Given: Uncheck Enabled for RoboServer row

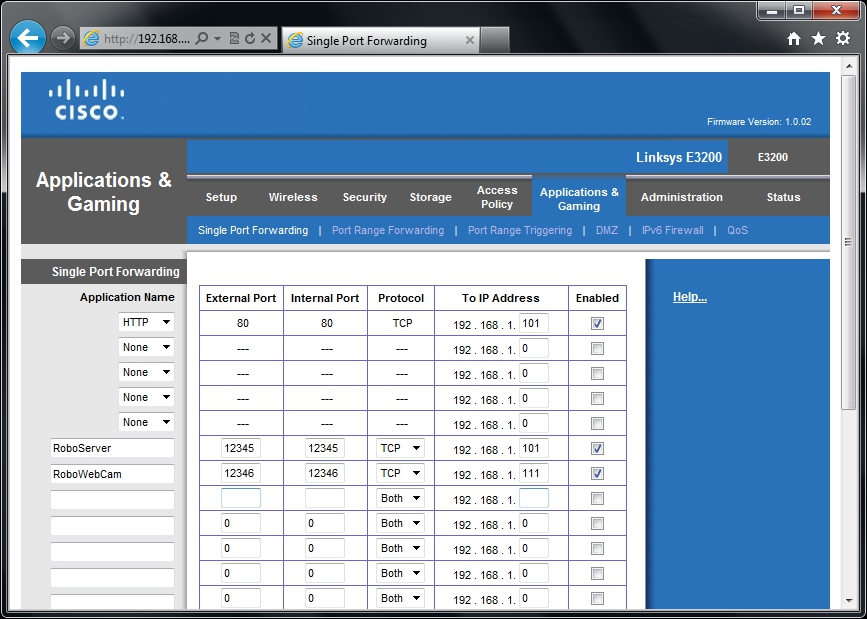Looking at the screenshot, I should coord(597,449).
